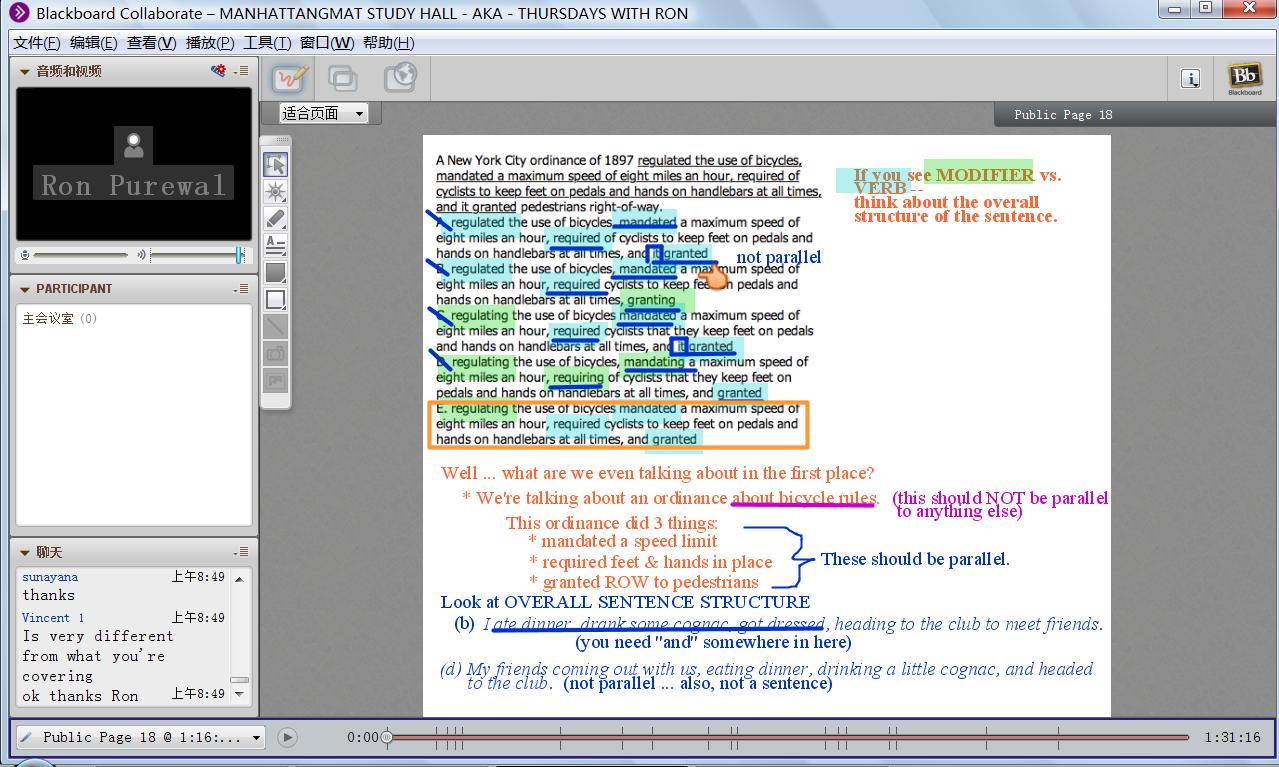Image resolution: width=1279 pixels, height=767 pixels.
Task: Open the 文件(F) menu
Action: (x=37, y=43)
